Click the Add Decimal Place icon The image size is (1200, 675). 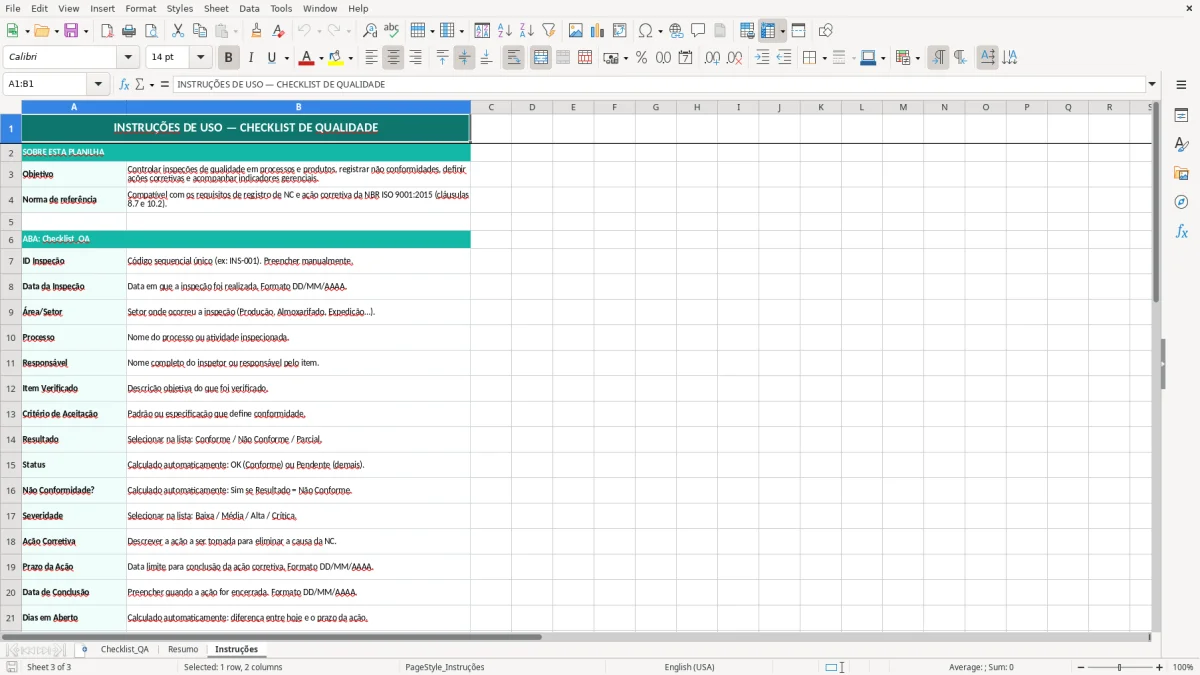712,58
